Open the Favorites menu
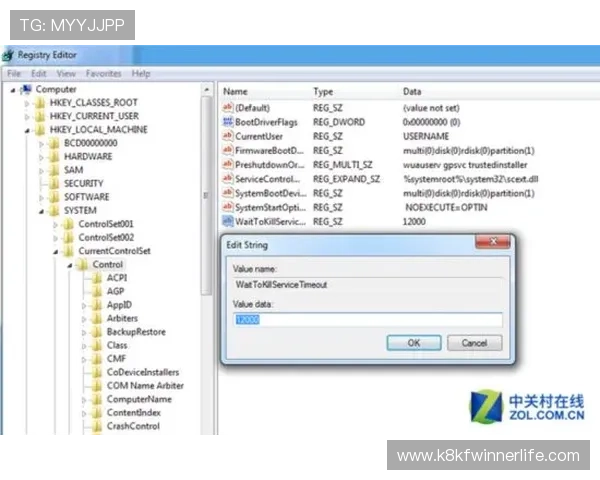Image resolution: width=600 pixels, height=480 pixels. pyautogui.click(x=103, y=74)
